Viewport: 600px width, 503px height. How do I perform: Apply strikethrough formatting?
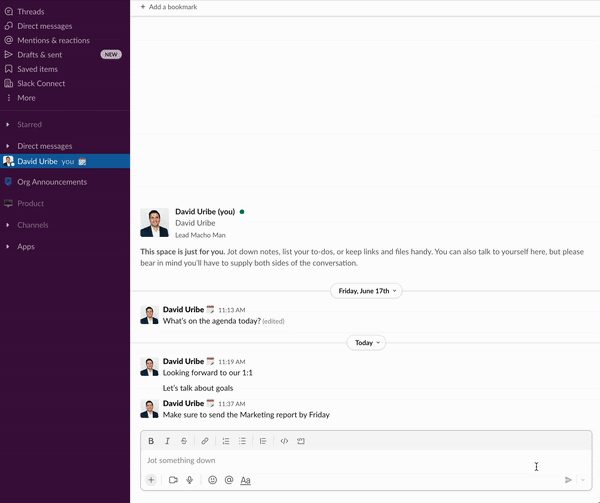184,441
